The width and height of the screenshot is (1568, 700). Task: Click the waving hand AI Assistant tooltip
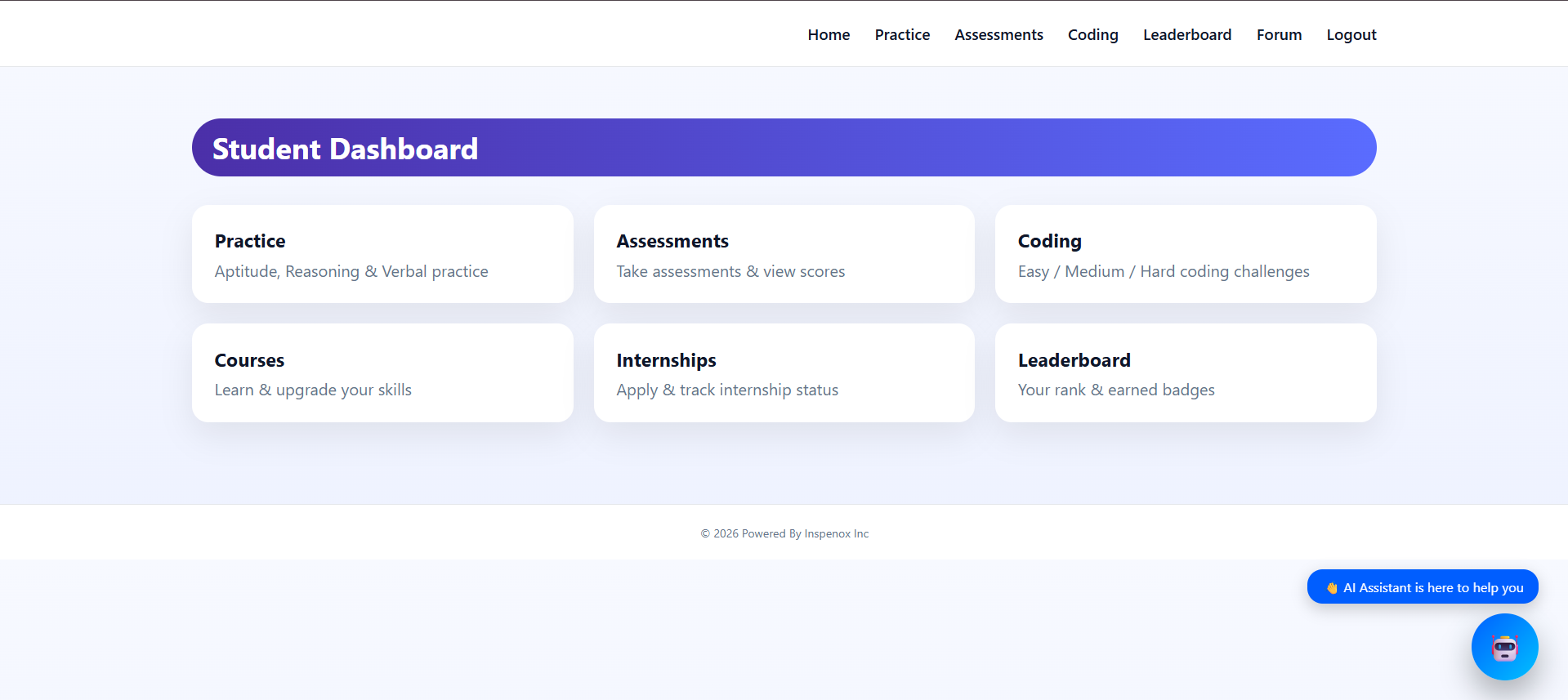click(1423, 587)
